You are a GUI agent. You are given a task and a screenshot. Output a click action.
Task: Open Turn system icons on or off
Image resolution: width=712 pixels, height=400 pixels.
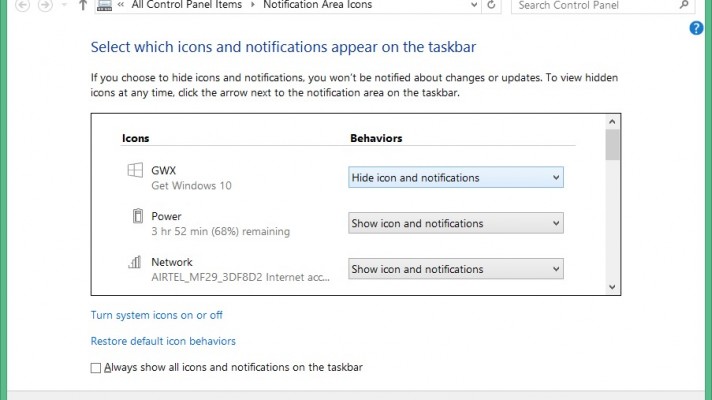coord(156,315)
